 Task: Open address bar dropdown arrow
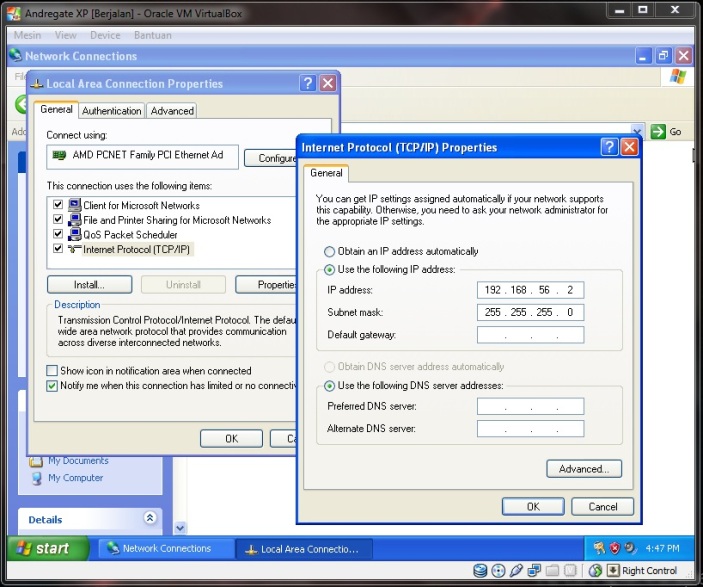click(637, 131)
